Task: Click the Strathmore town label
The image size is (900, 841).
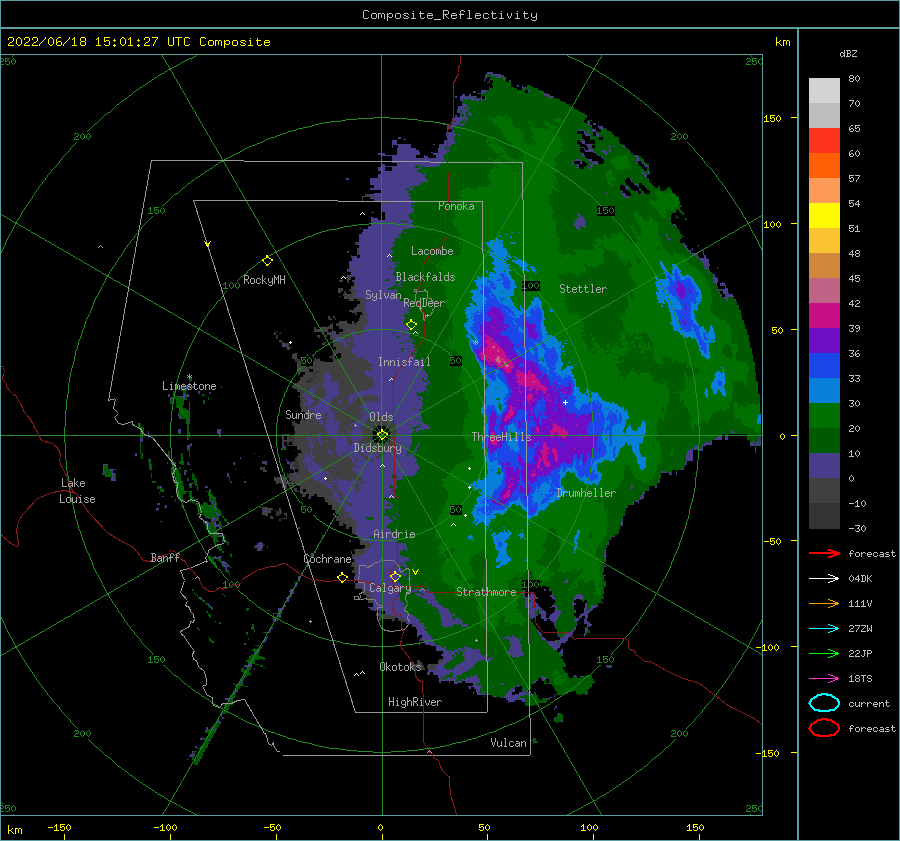Action: click(x=486, y=592)
